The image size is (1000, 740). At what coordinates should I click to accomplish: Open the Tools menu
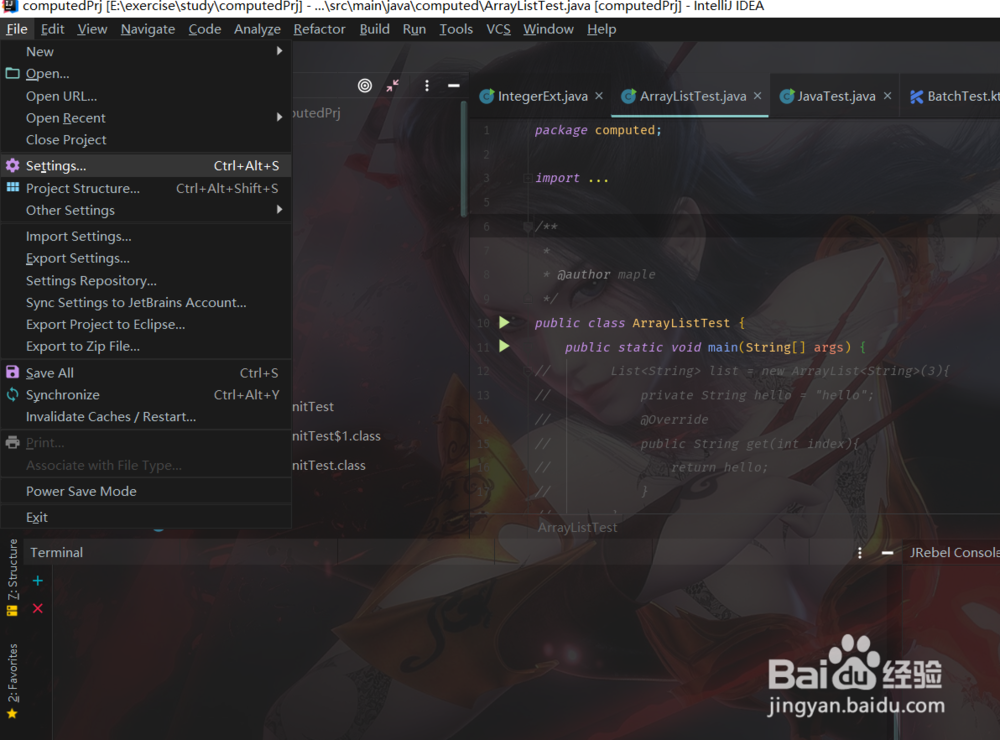pyautogui.click(x=456, y=29)
